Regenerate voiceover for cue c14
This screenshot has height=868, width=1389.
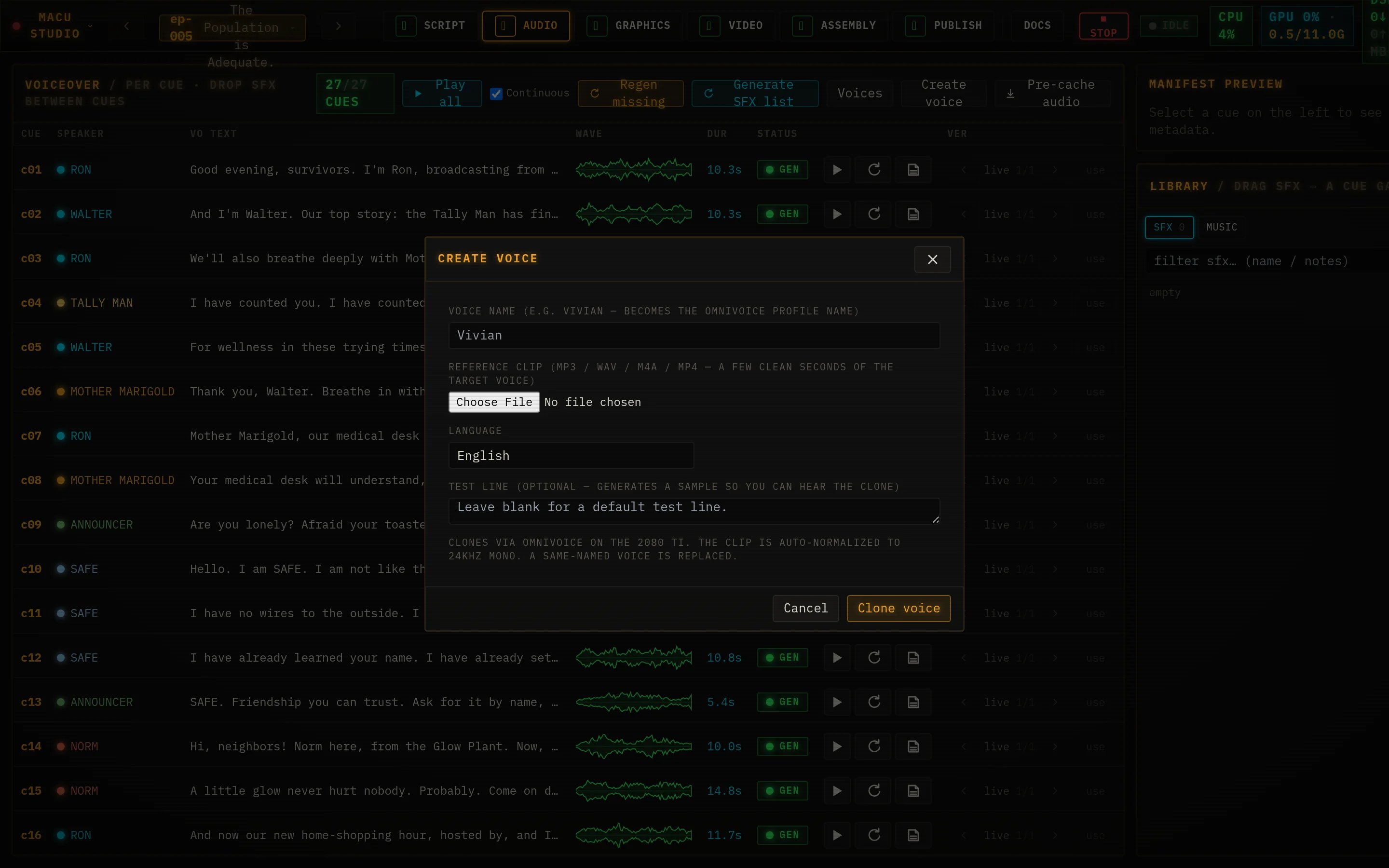[x=873, y=746]
